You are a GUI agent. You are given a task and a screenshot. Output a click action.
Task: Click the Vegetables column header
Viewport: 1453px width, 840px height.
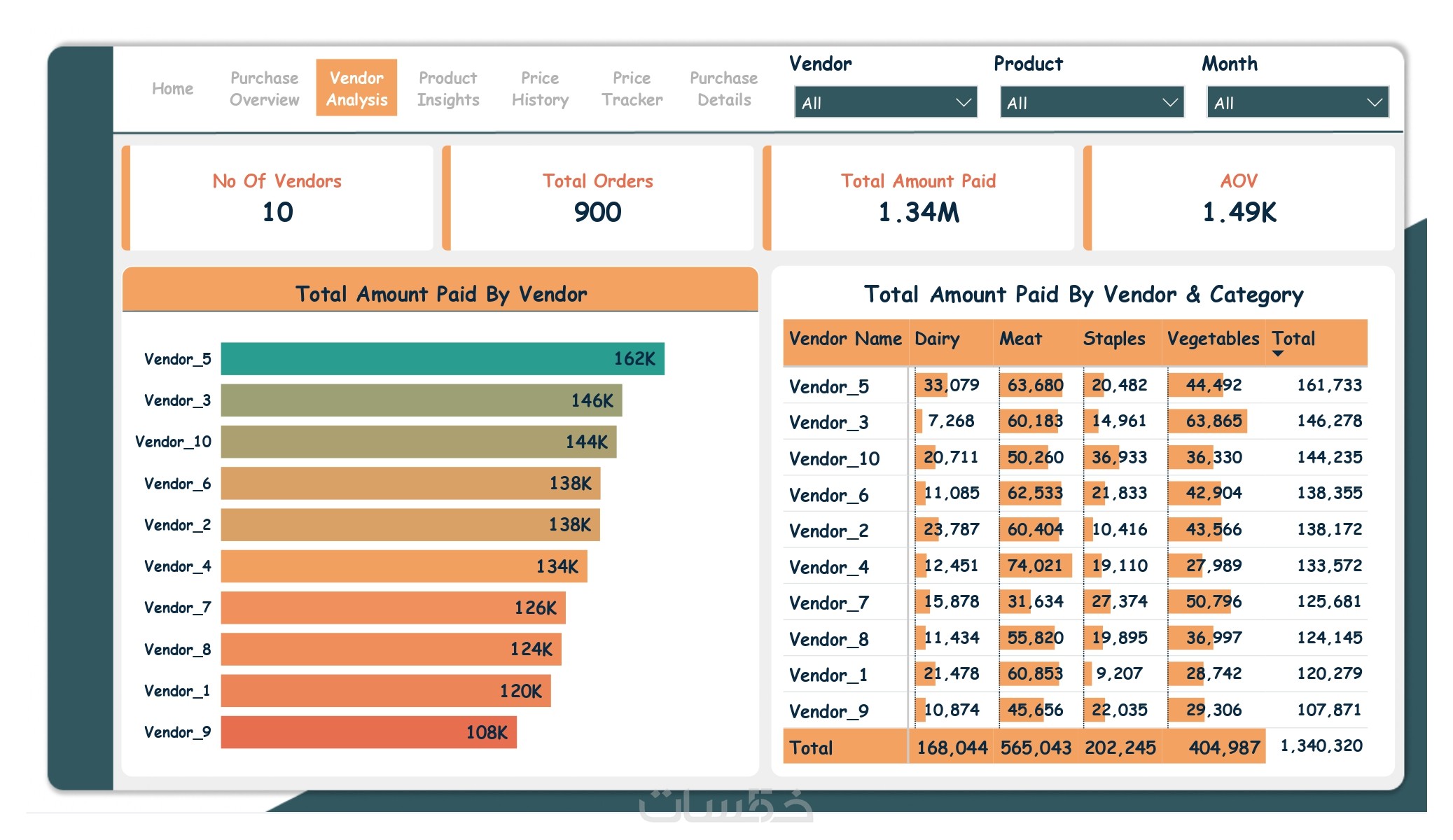(1212, 339)
